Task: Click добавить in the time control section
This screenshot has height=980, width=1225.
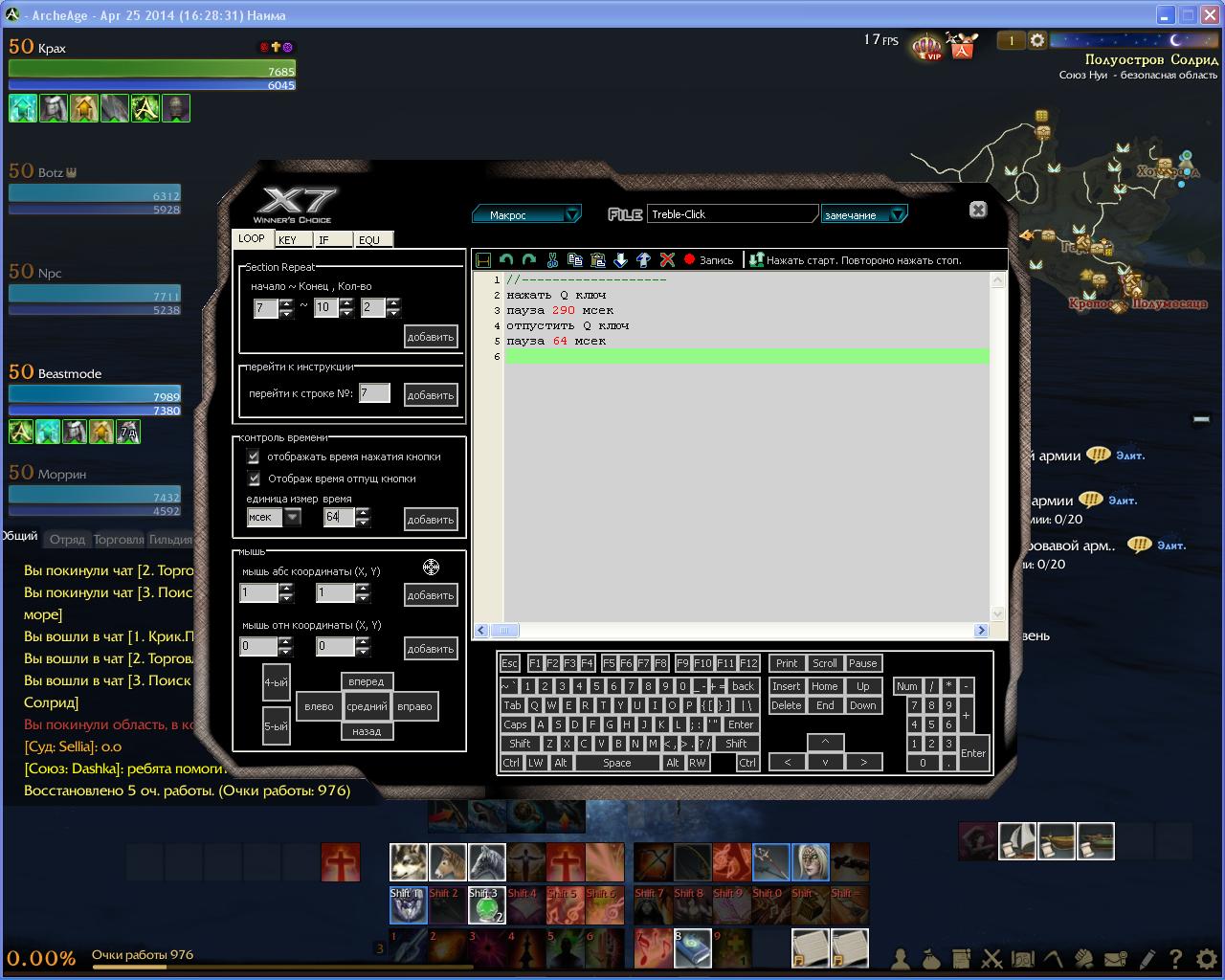Action: pos(431,520)
